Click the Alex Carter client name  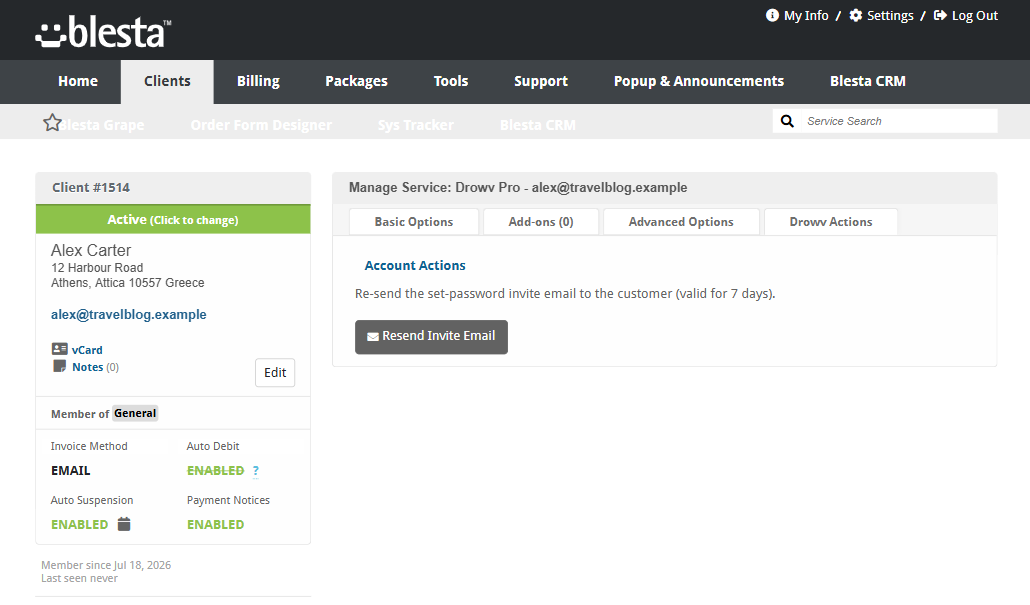coord(91,250)
